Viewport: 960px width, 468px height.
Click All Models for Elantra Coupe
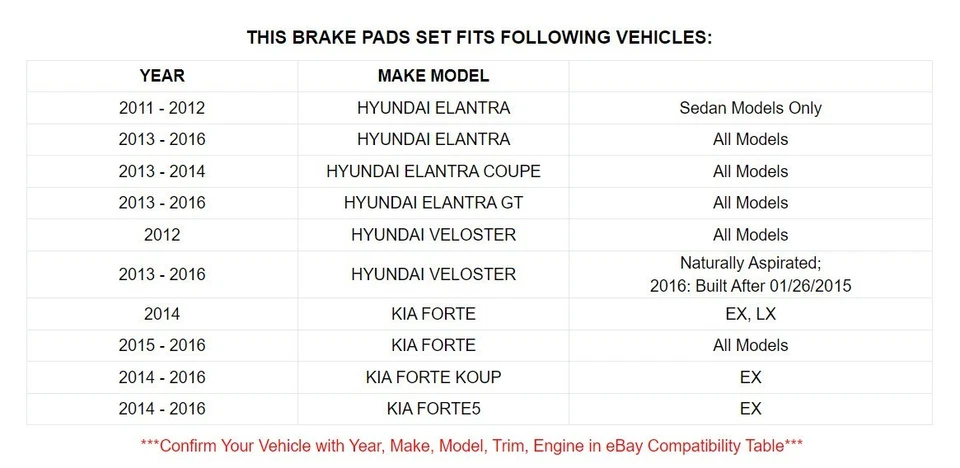[x=750, y=171]
